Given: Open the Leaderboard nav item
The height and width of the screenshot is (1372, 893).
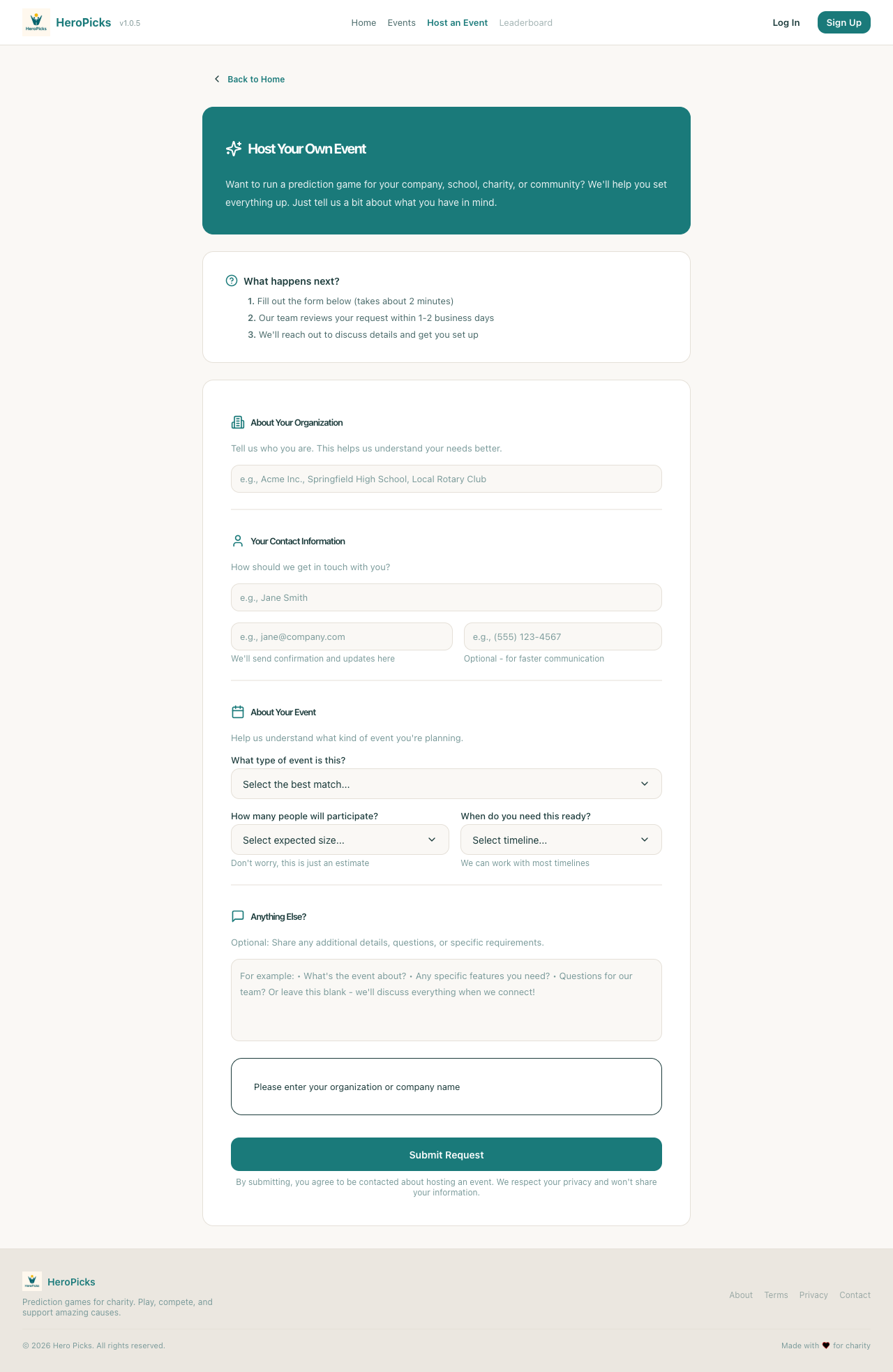Looking at the screenshot, I should pos(525,23).
